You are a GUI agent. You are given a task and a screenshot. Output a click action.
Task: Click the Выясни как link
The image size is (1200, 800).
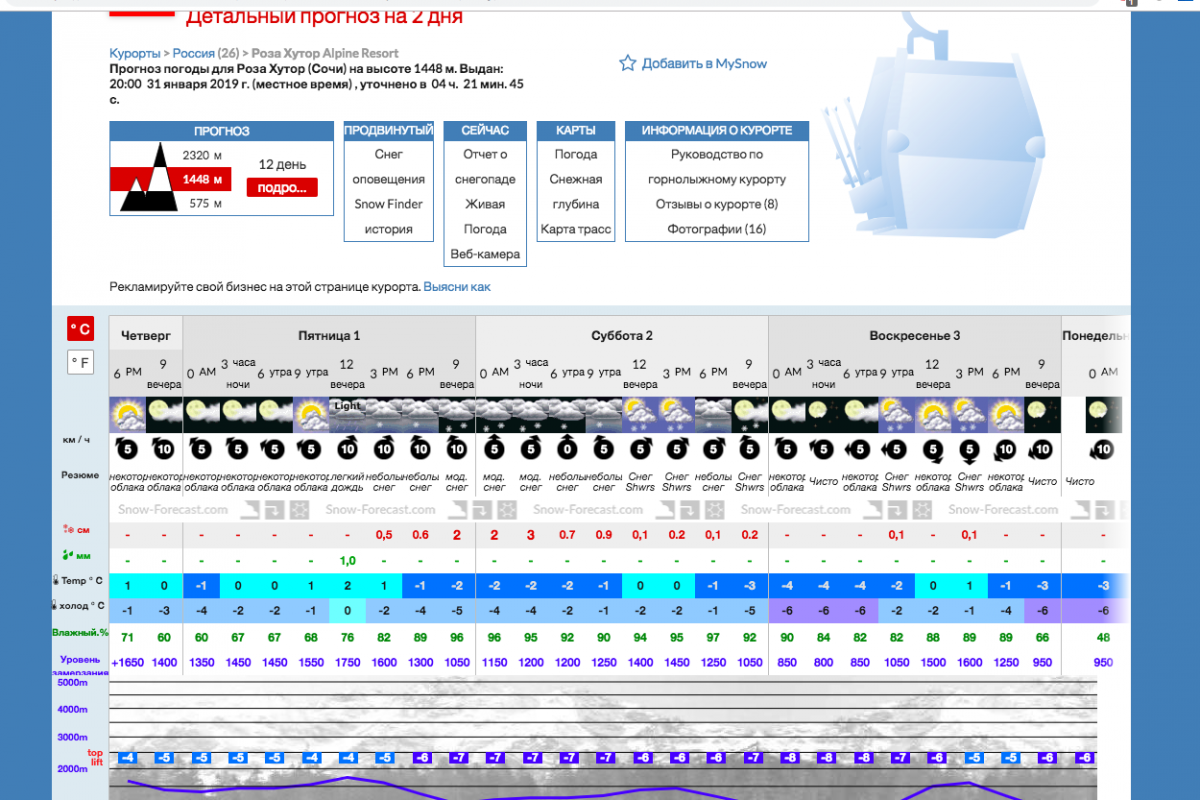click(457, 286)
